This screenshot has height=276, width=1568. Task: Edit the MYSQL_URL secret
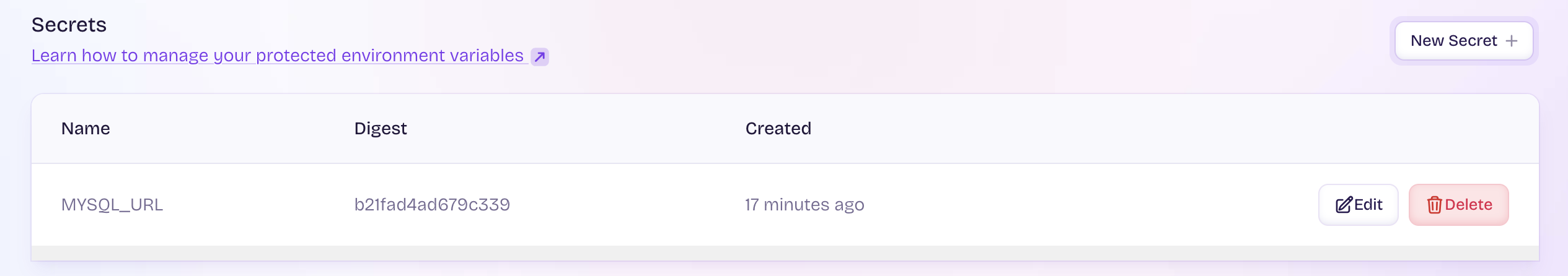pos(1358,205)
